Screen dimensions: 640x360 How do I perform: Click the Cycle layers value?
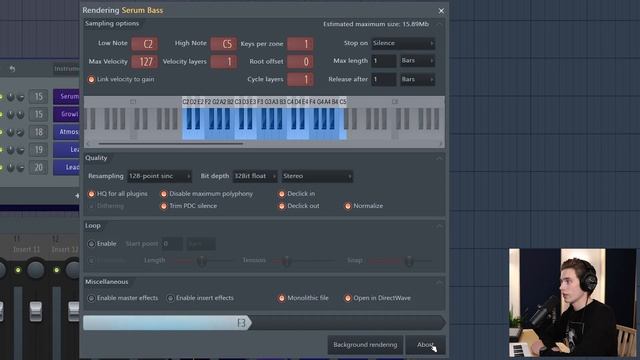[300, 79]
